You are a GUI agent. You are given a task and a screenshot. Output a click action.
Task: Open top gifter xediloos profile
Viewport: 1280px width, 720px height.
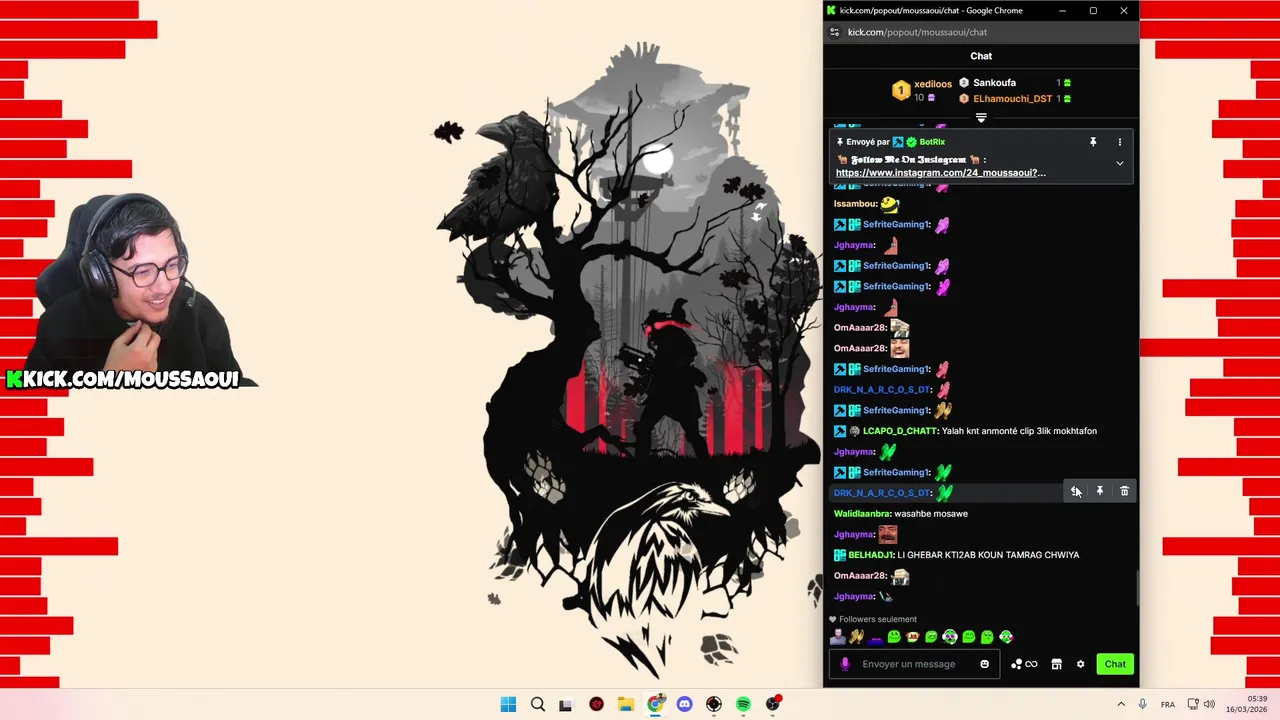[932, 84]
